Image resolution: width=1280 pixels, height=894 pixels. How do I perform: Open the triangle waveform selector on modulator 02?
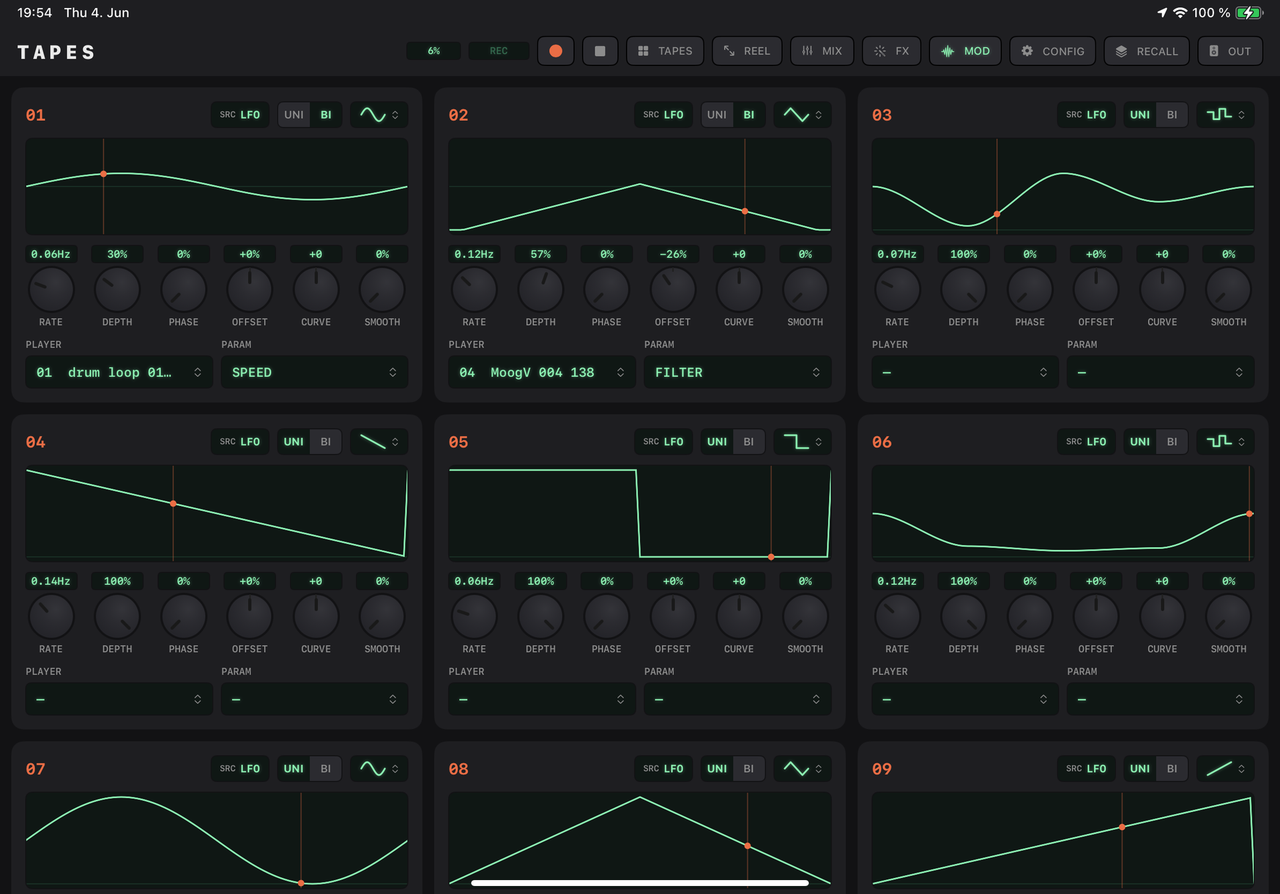click(x=802, y=115)
